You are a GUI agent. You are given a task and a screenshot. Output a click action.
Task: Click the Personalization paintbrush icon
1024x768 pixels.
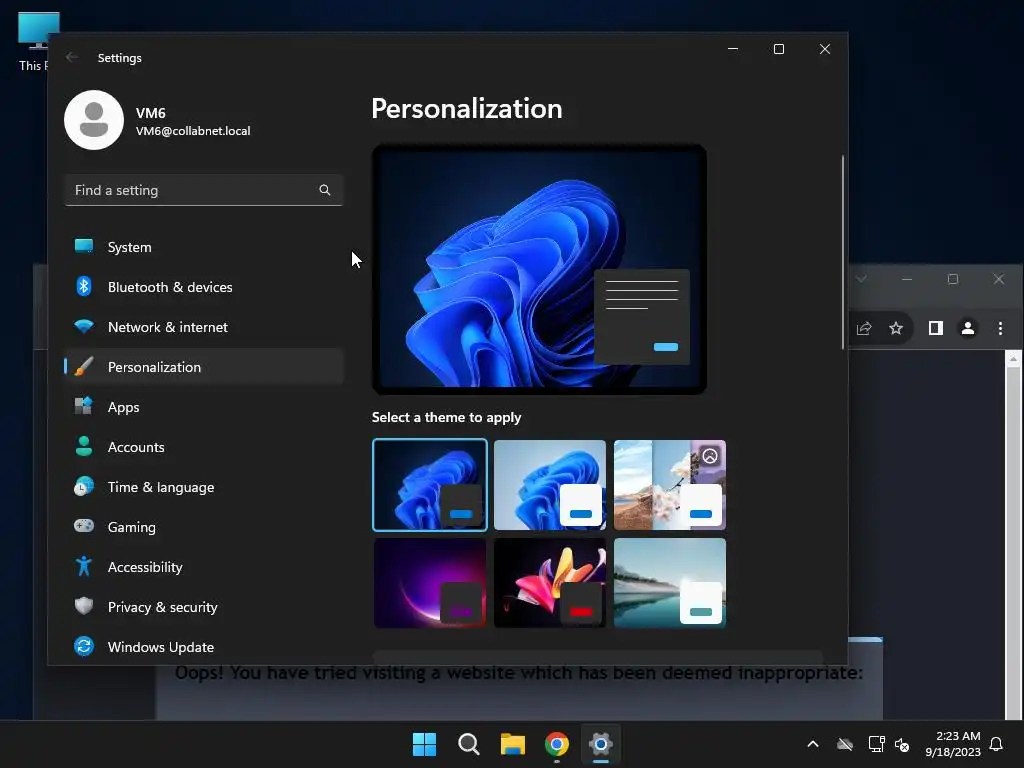click(x=84, y=366)
